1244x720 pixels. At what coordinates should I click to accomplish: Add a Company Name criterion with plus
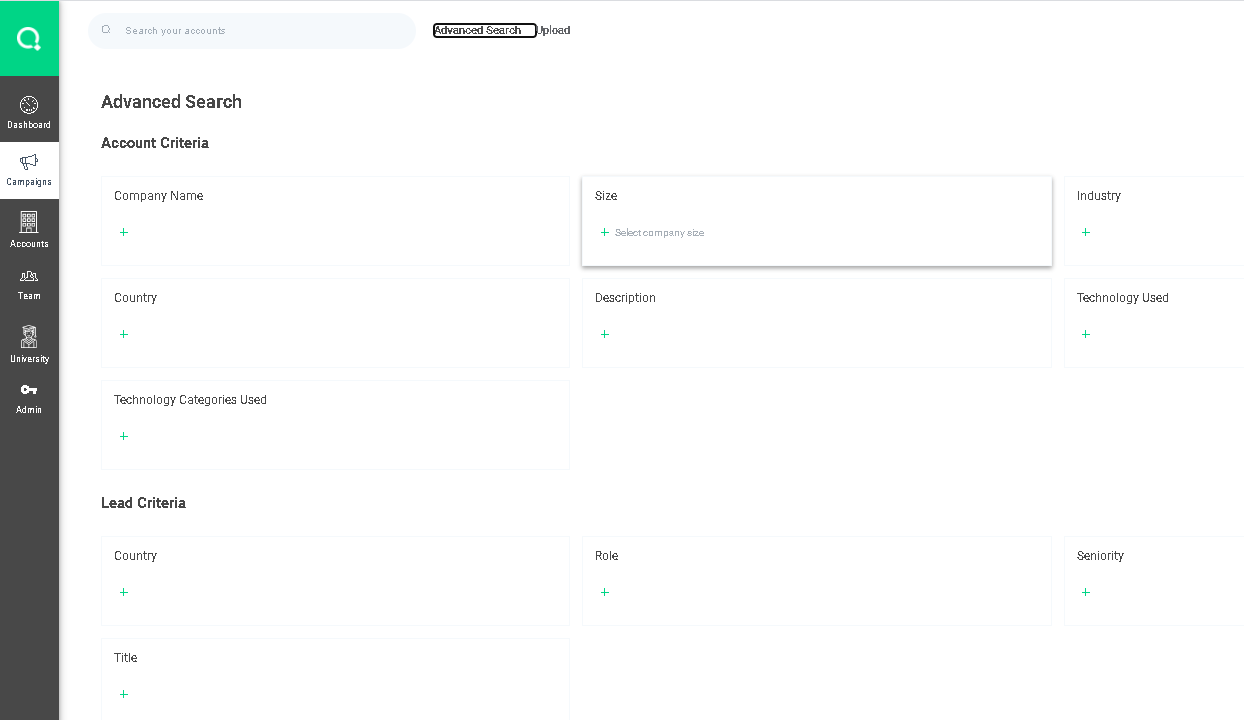(x=124, y=232)
